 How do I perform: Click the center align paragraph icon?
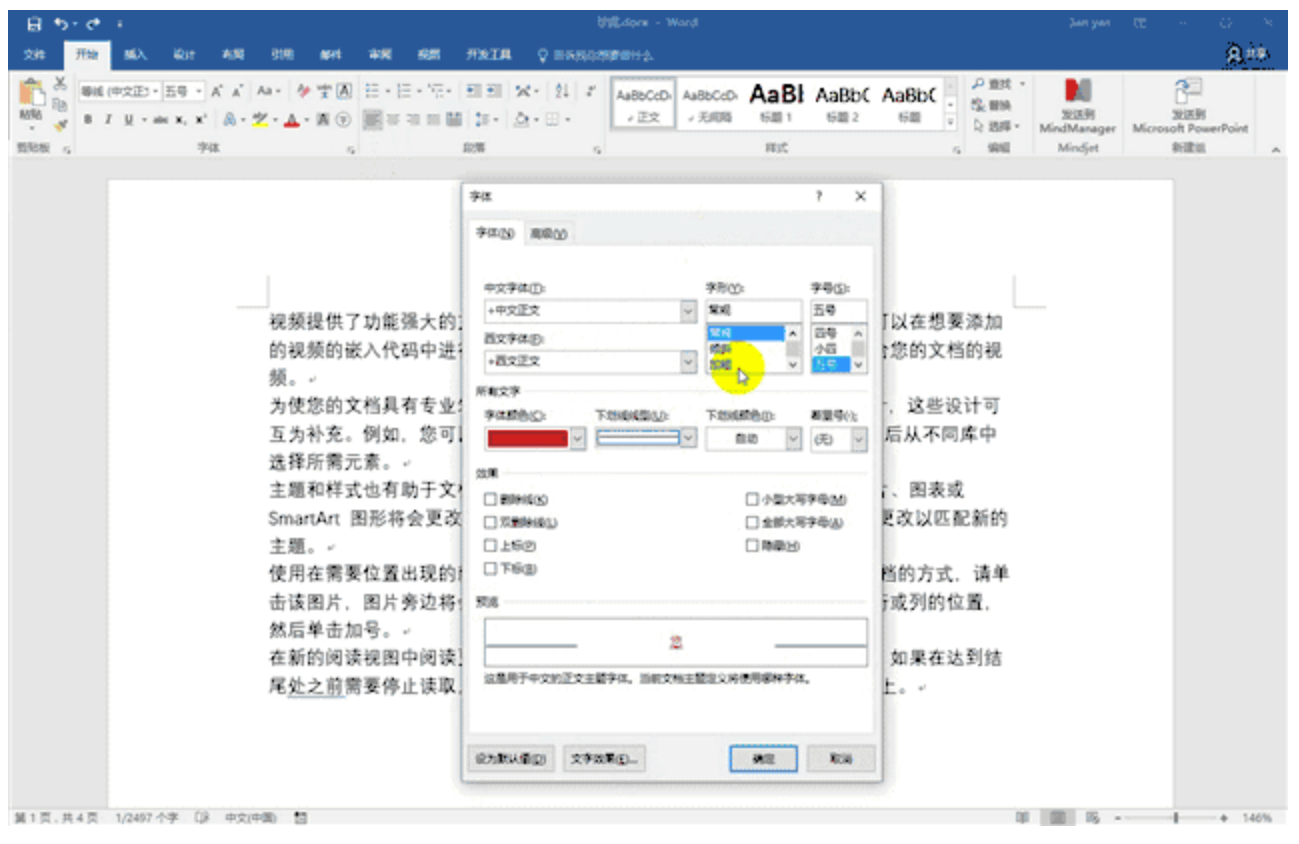pyautogui.click(x=394, y=119)
